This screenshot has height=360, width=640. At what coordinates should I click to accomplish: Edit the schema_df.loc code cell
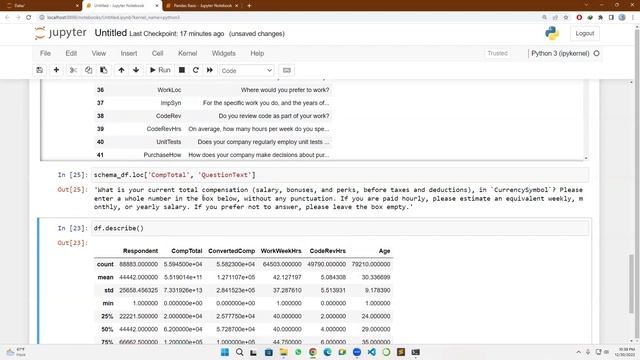[340, 175]
